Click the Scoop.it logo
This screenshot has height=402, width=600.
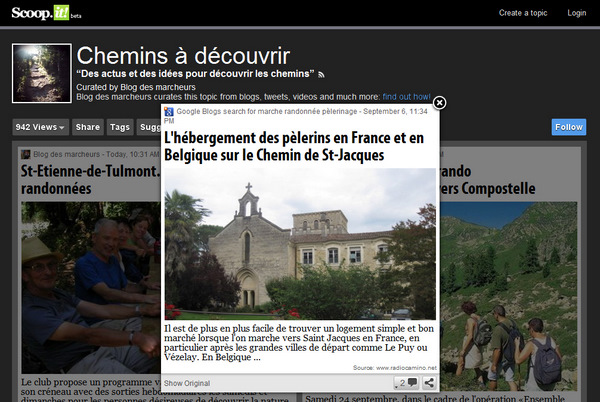(x=41, y=13)
